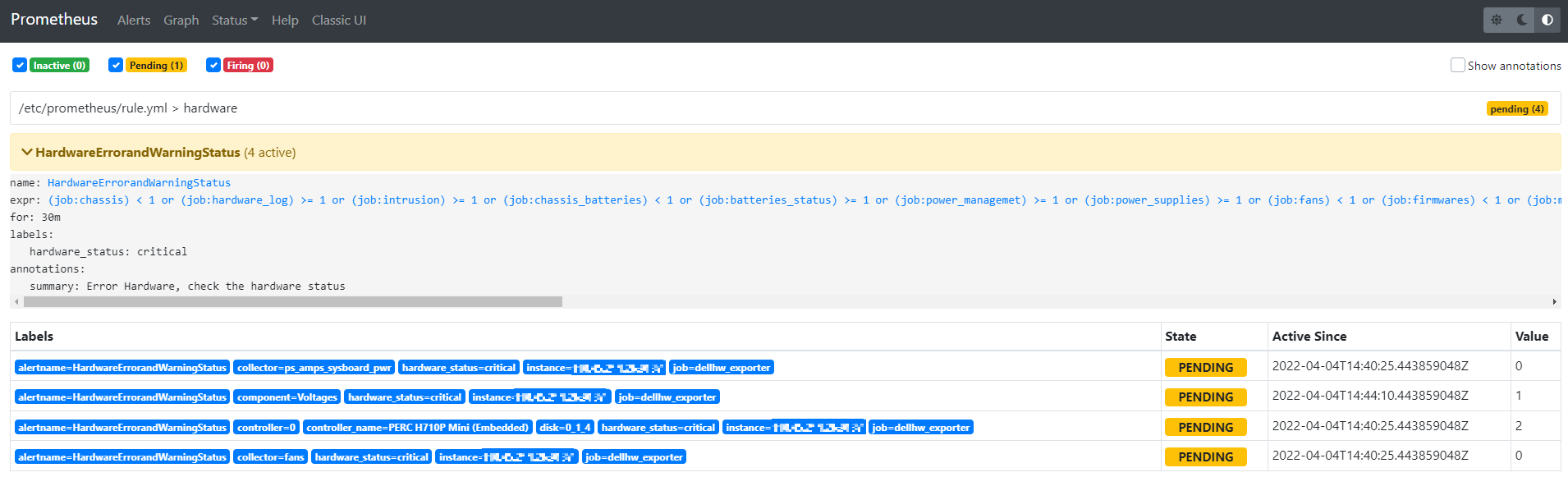This screenshot has height=477, width=1568.
Task: Uncheck the Pending (1) filter checkbox
Action: [116, 65]
